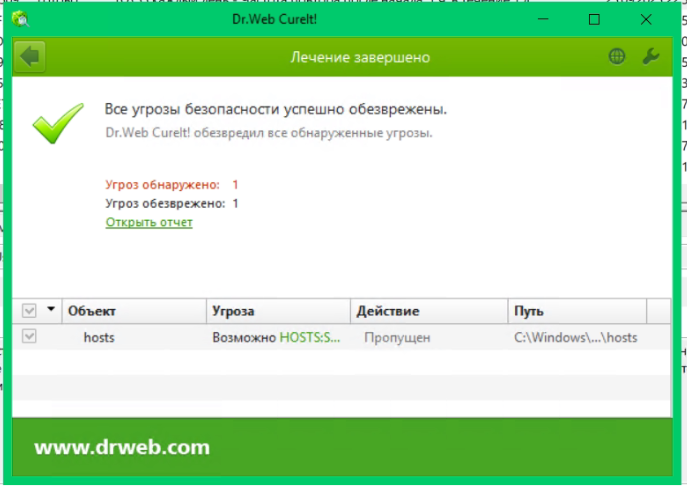Screen dimensions: 687x489
Task: Expand the dropdown arrow beside header checkbox
Action: point(51,309)
